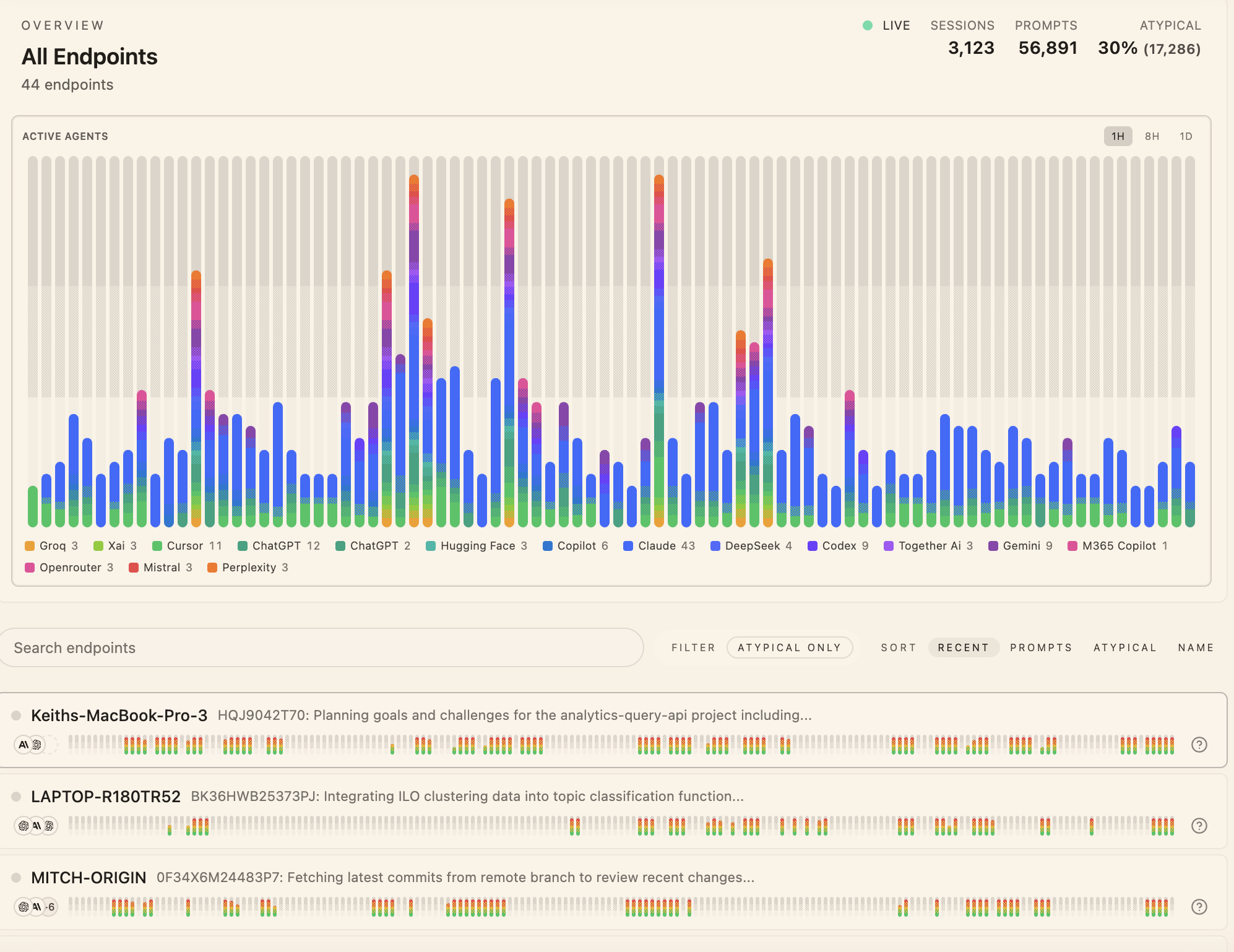This screenshot has width=1234, height=952.
Task: Toggle Claude series in chart legend
Action: click(658, 546)
